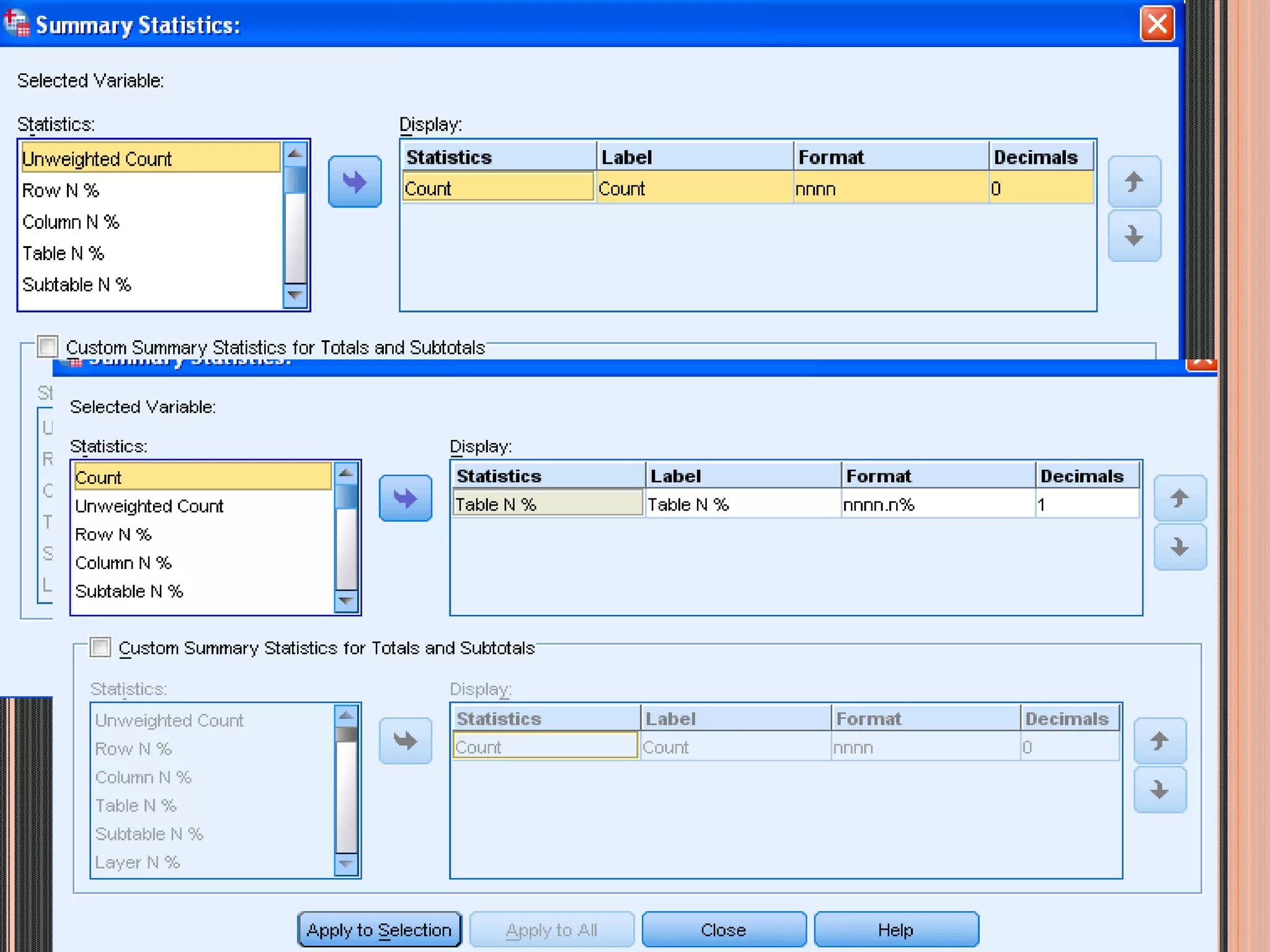The image size is (1270, 952).
Task: Click move-down arrow in Totals and Subtotals section
Action: pyautogui.click(x=1159, y=790)
